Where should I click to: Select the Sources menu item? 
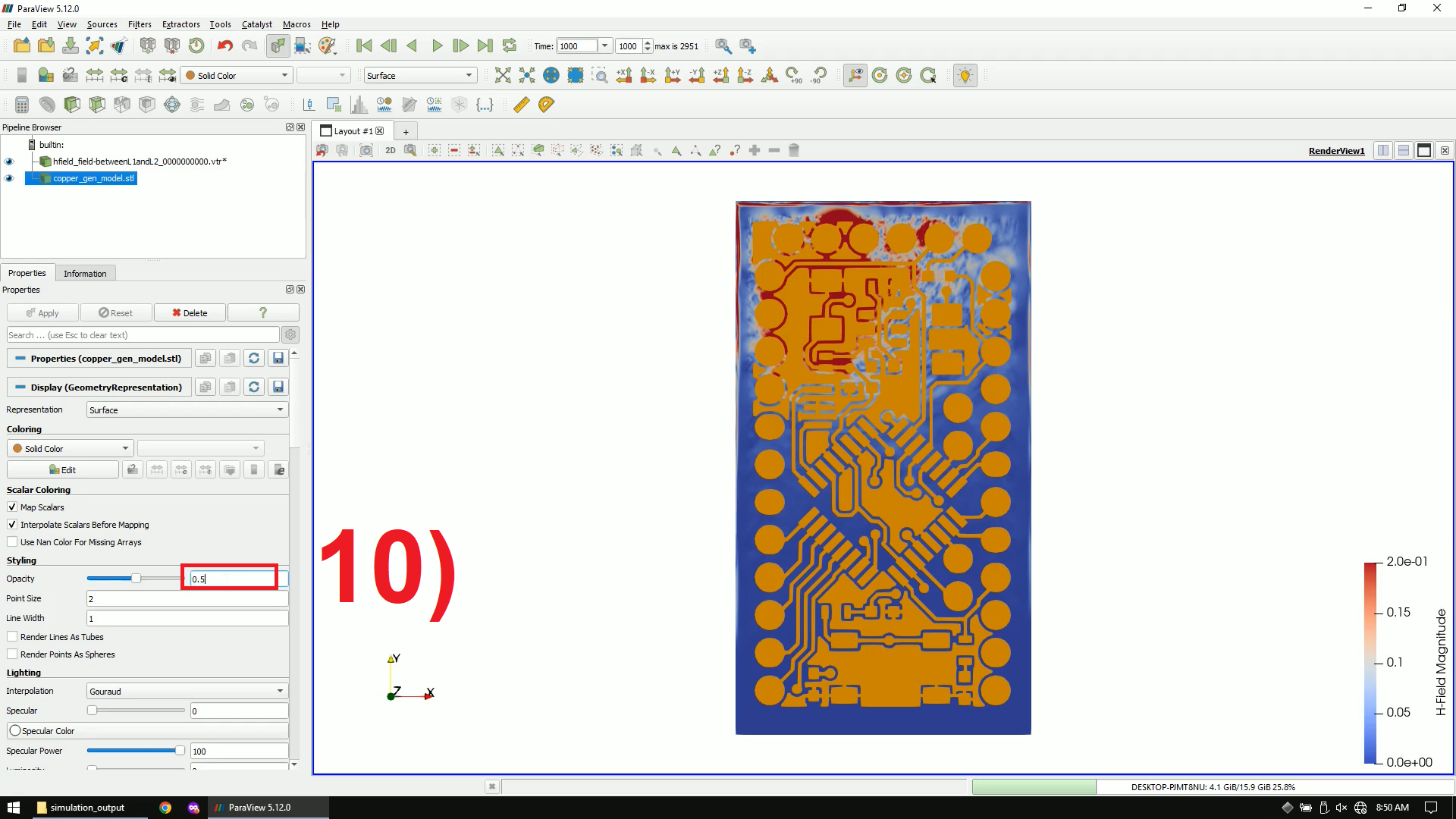pyautogui.click(x=101, y=24)
